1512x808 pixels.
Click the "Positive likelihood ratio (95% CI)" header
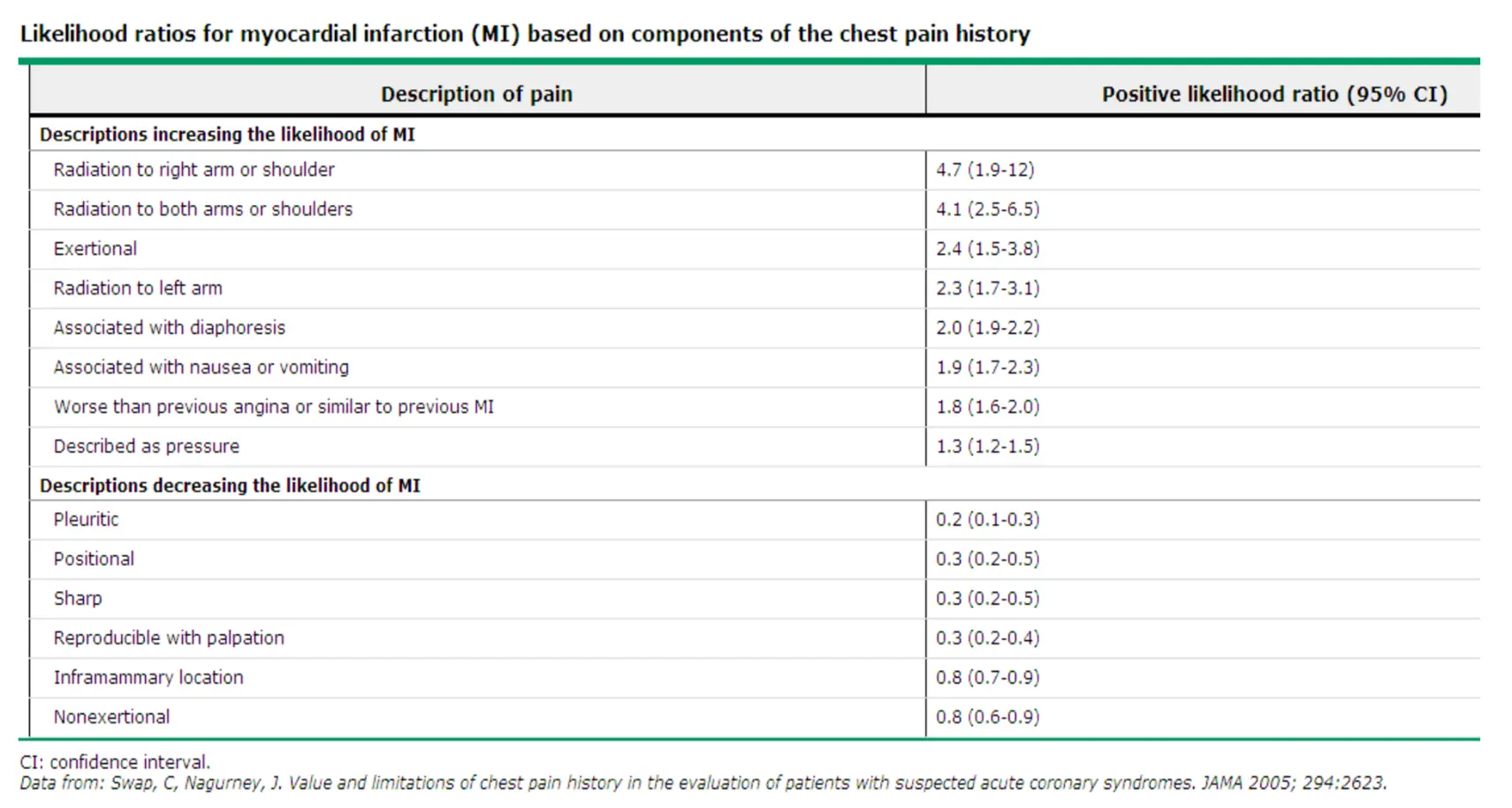coord(1273,94)
